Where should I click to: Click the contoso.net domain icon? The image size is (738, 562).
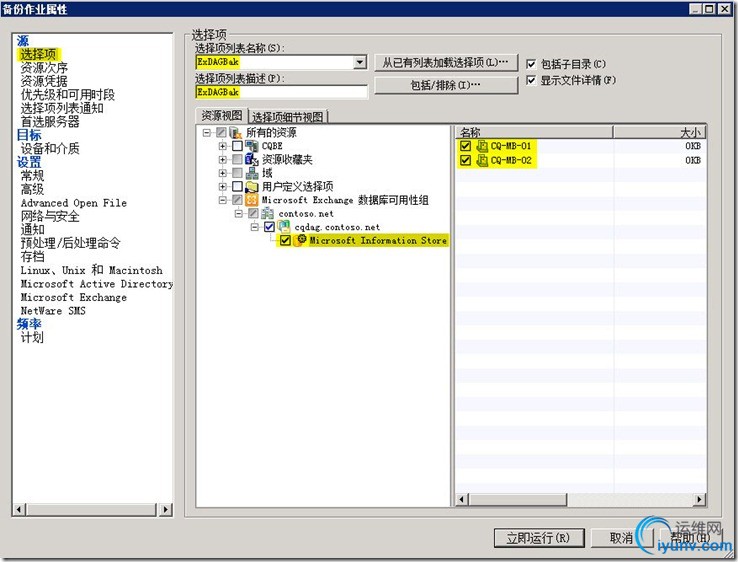click(267, 214)
